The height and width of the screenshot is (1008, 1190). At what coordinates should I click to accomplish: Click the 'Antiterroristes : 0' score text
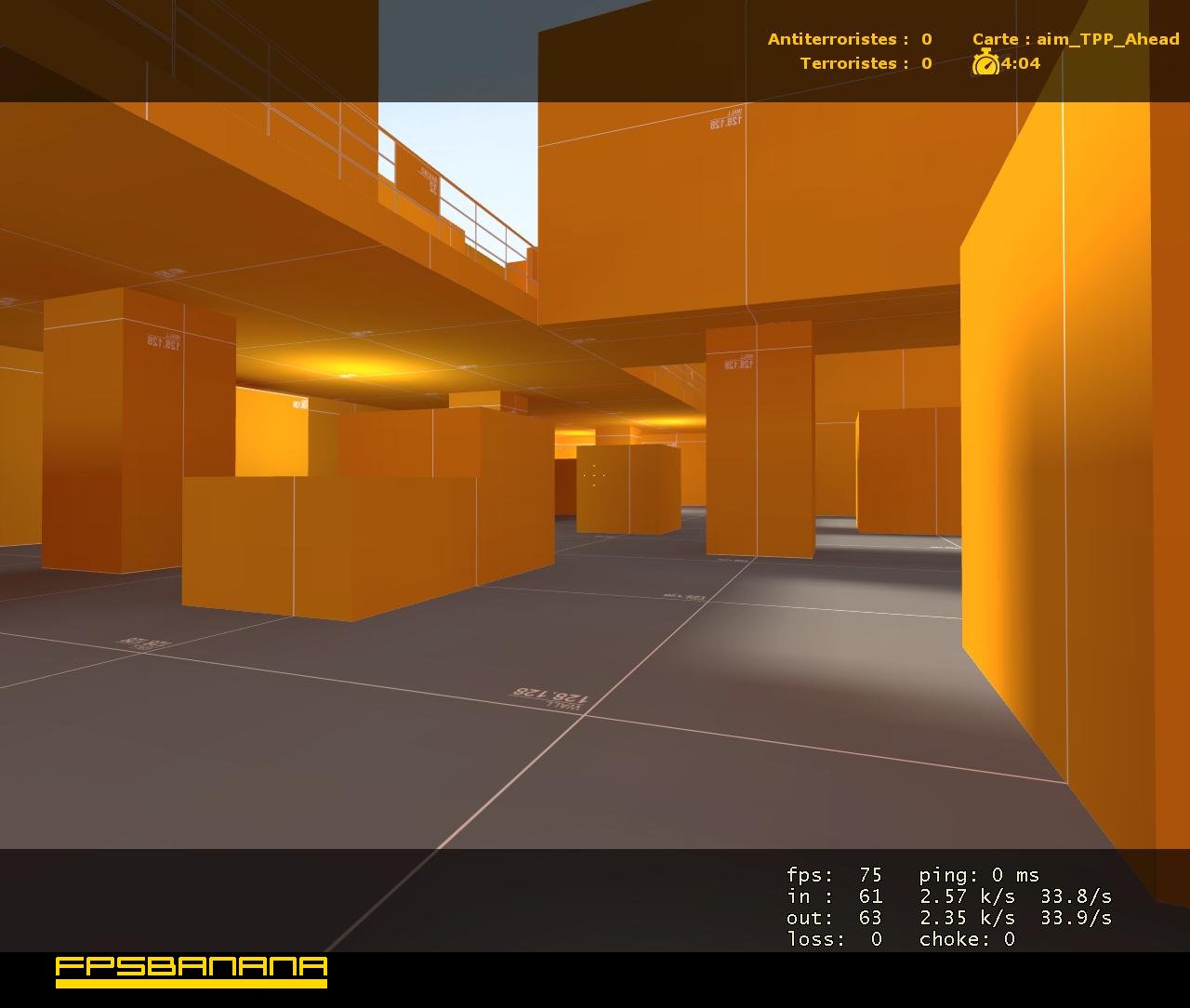850,39
